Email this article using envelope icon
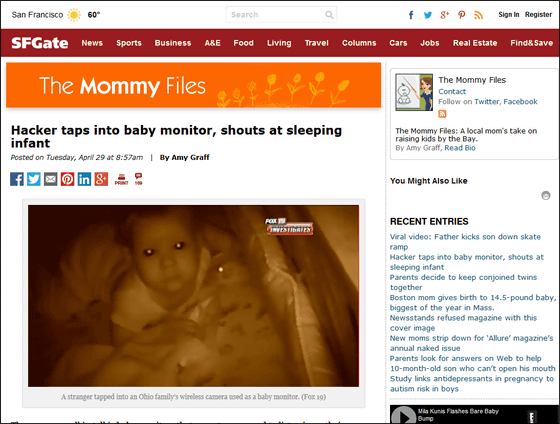 coord(50,179)
